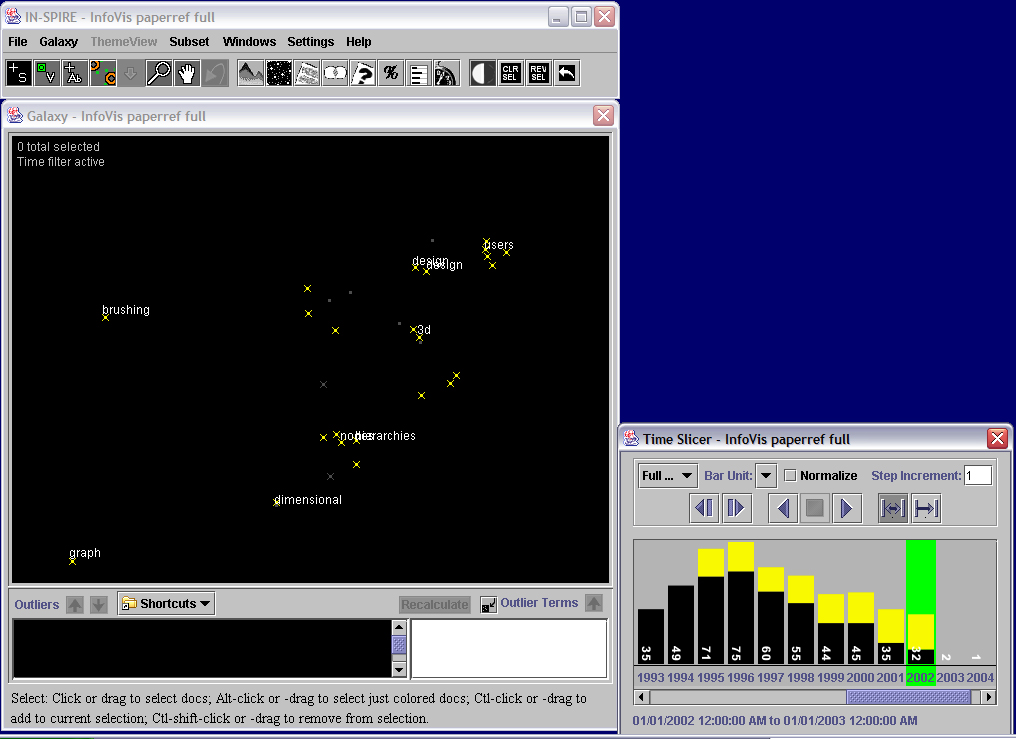Open the list lines tool icon
The image size is (1016, 740).
click(x=419, y=73)
